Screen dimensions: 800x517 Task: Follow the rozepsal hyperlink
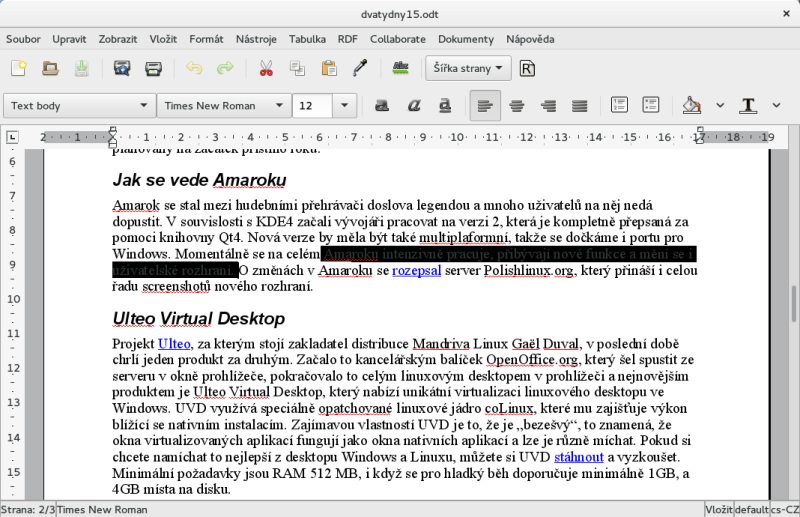(419, 270)
